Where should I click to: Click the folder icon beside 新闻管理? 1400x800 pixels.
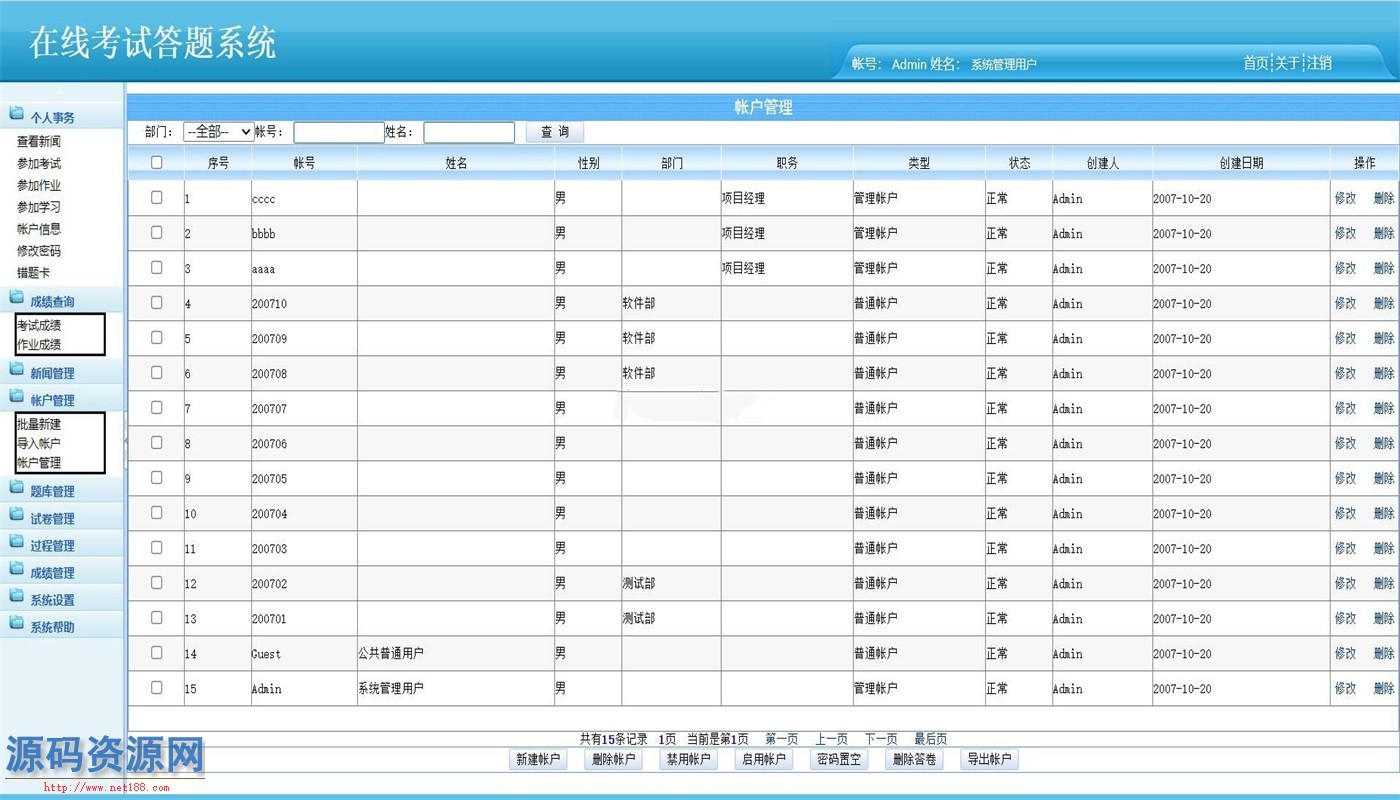16,372
